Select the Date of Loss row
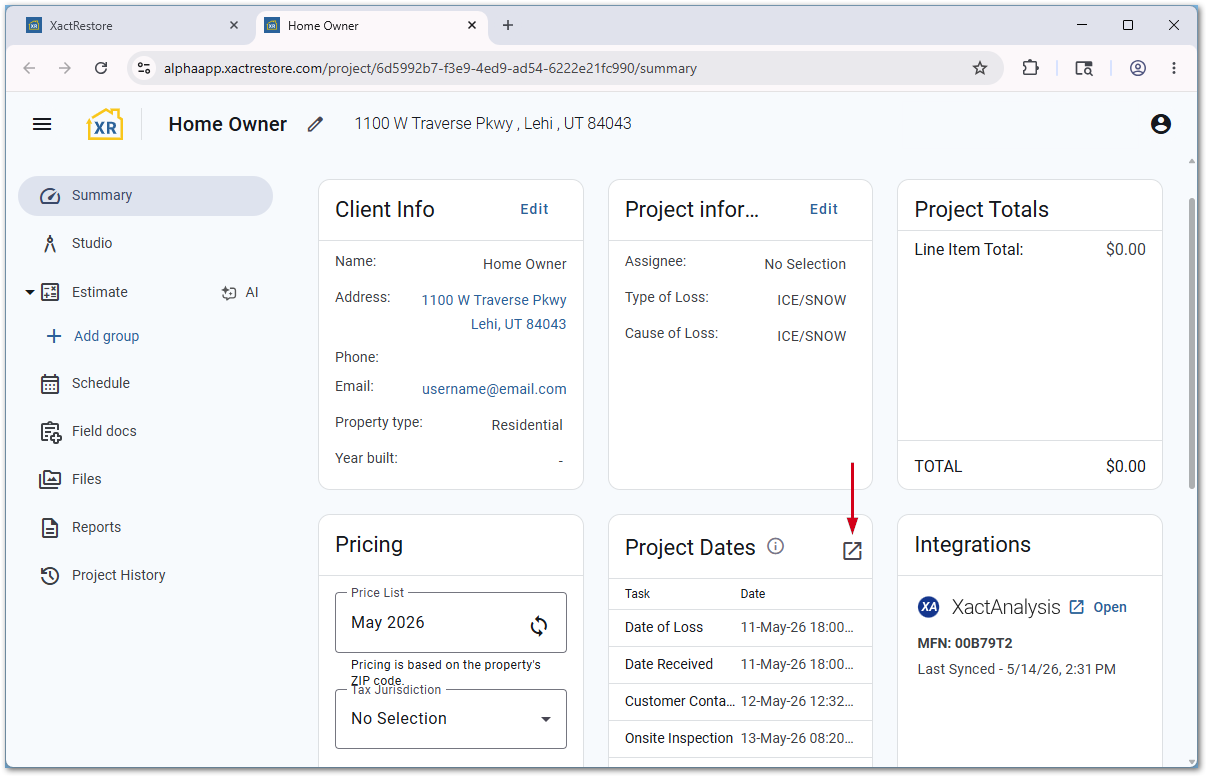Image resolution: width=1207 pixels, height=777 pixels. pos(740,628)
